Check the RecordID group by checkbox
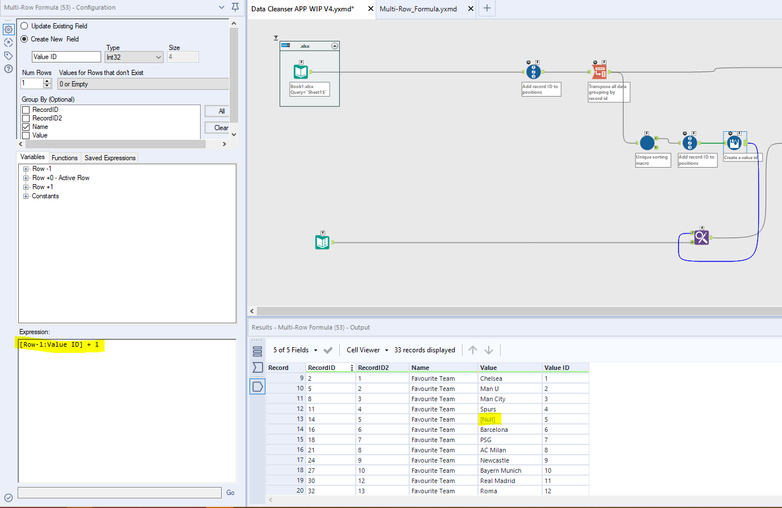The image size is (782, 508). point(25,110)
